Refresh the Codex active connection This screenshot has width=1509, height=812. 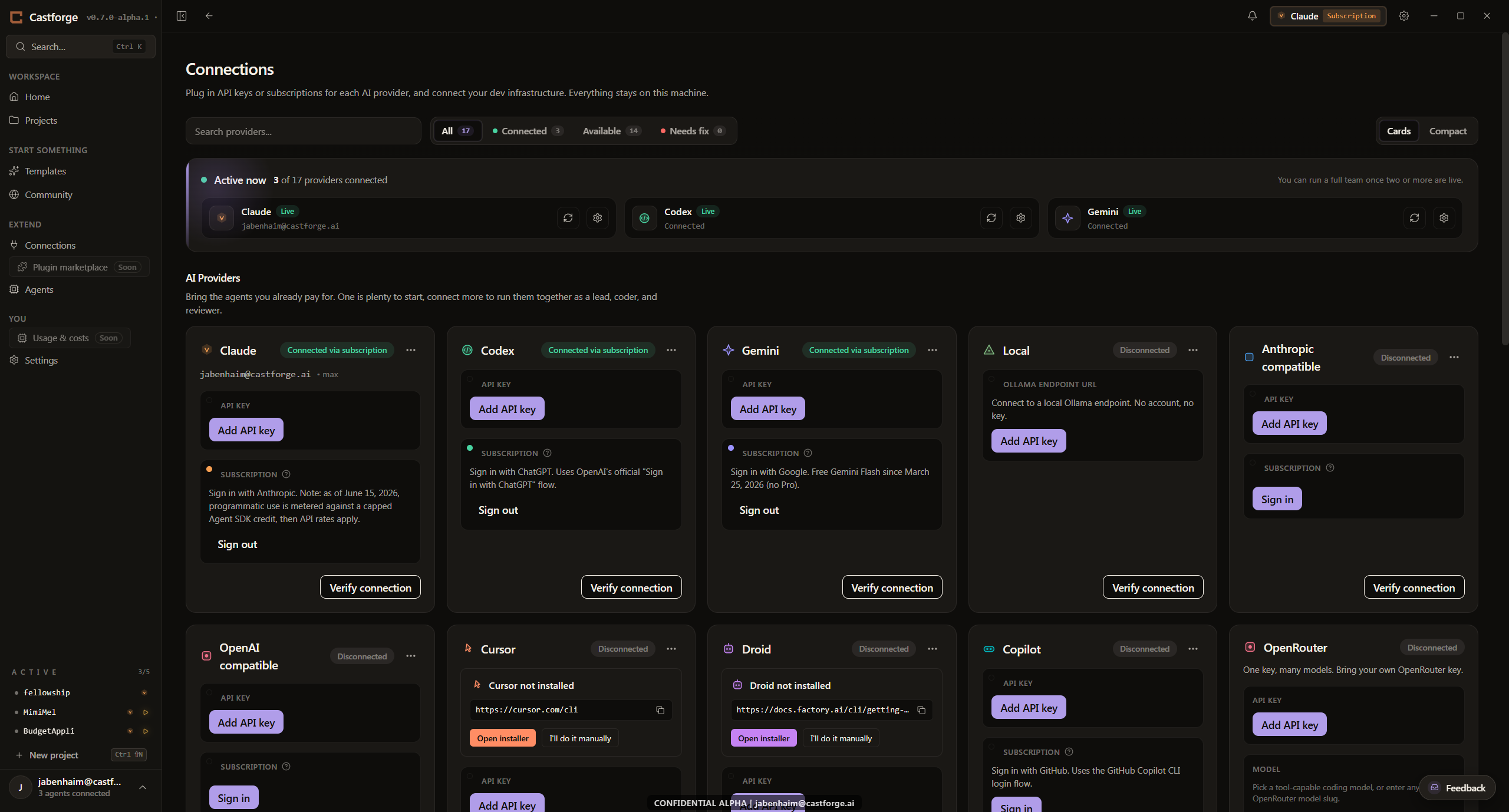coord(991,218)
